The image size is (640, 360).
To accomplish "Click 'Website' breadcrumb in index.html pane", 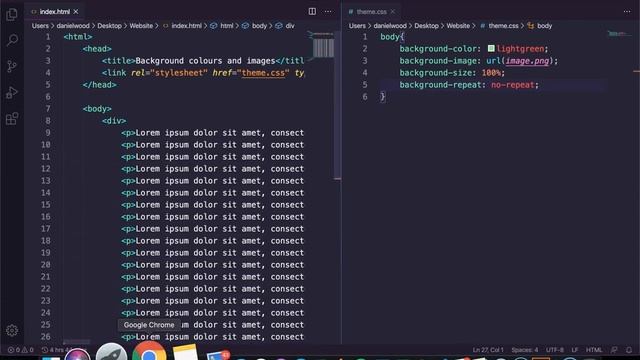I will [141, 26].
